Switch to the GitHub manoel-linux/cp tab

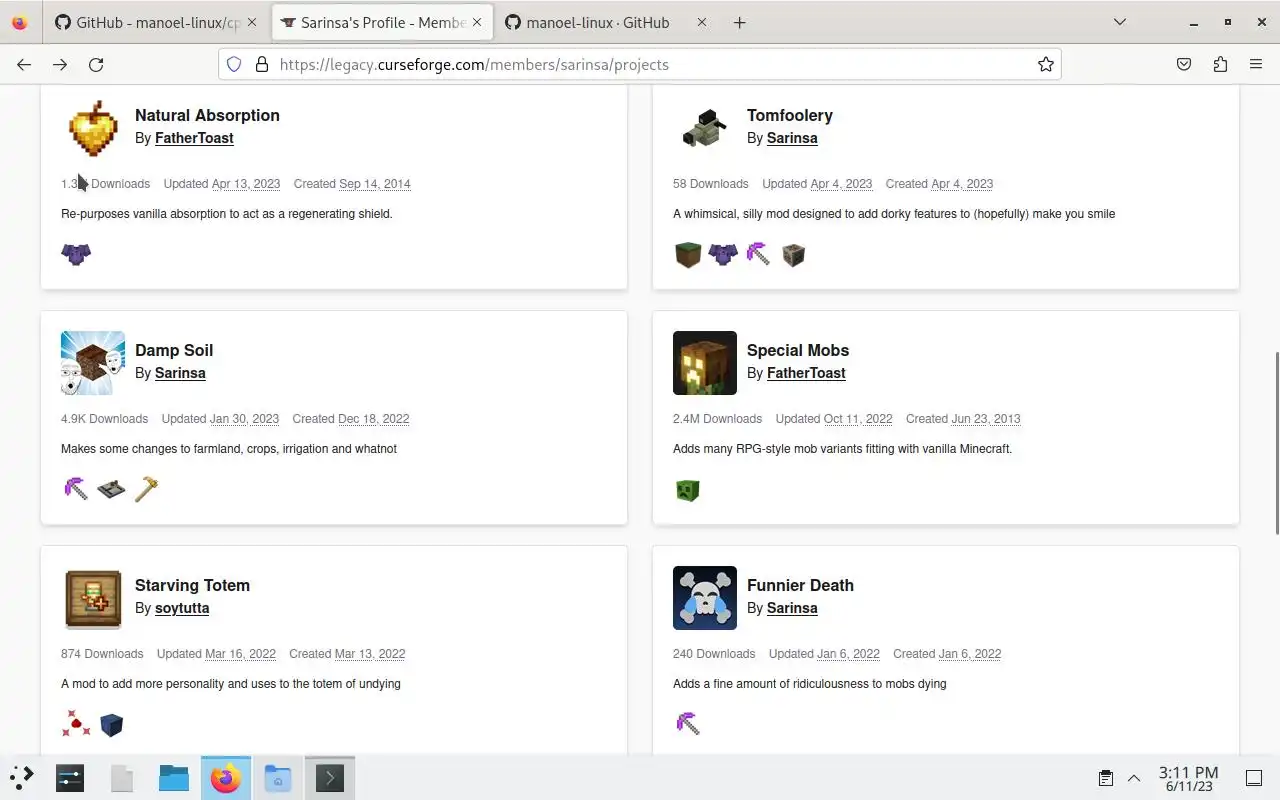[146, 22]
